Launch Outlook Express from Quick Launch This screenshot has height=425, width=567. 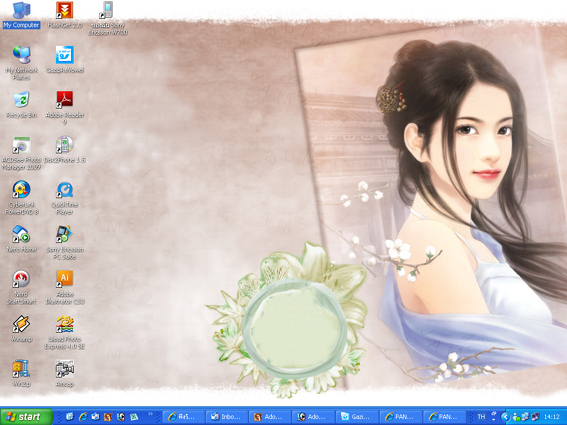click(95, 417)
